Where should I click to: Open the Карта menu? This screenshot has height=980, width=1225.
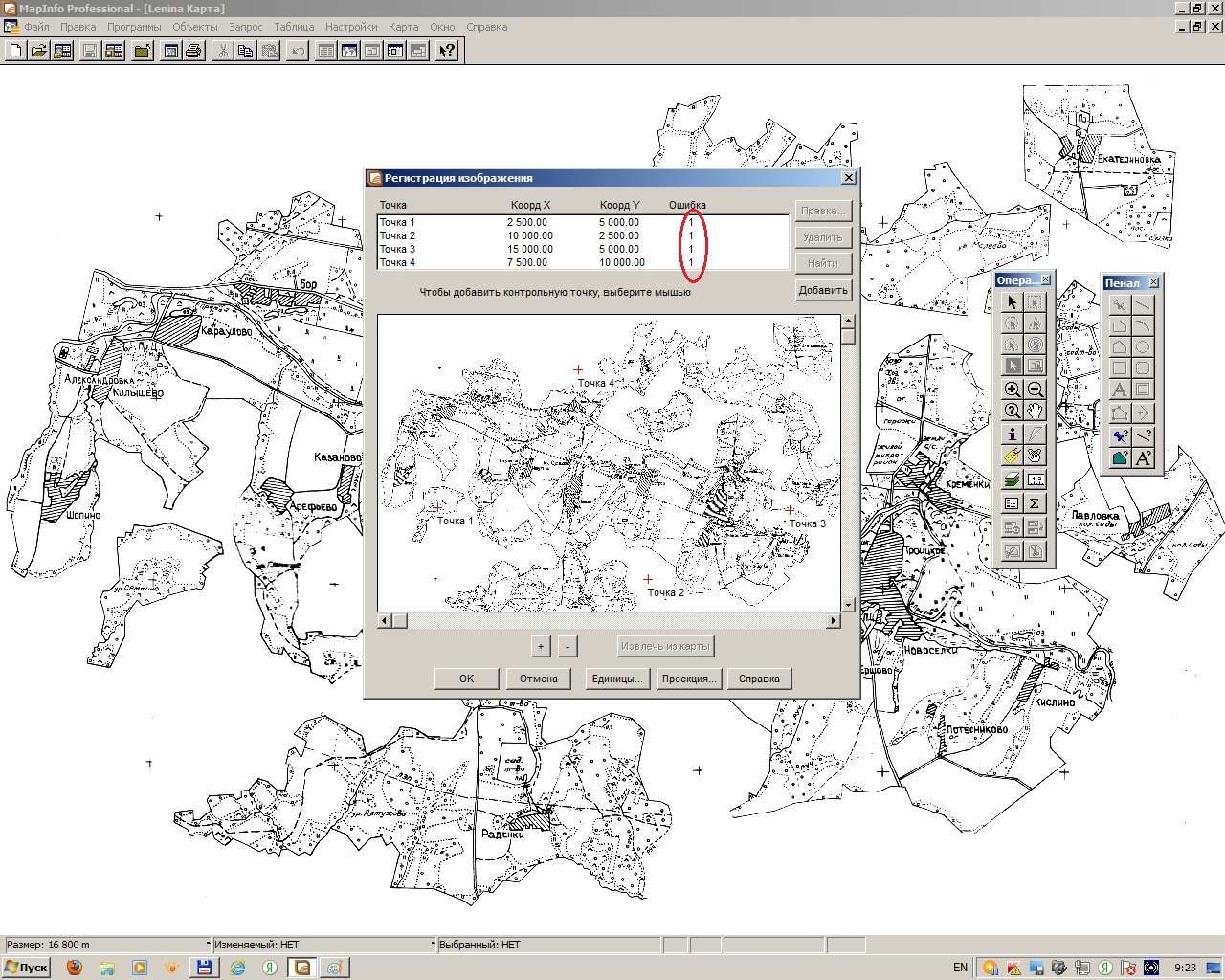pyautogui.click(x=403, y=27)
